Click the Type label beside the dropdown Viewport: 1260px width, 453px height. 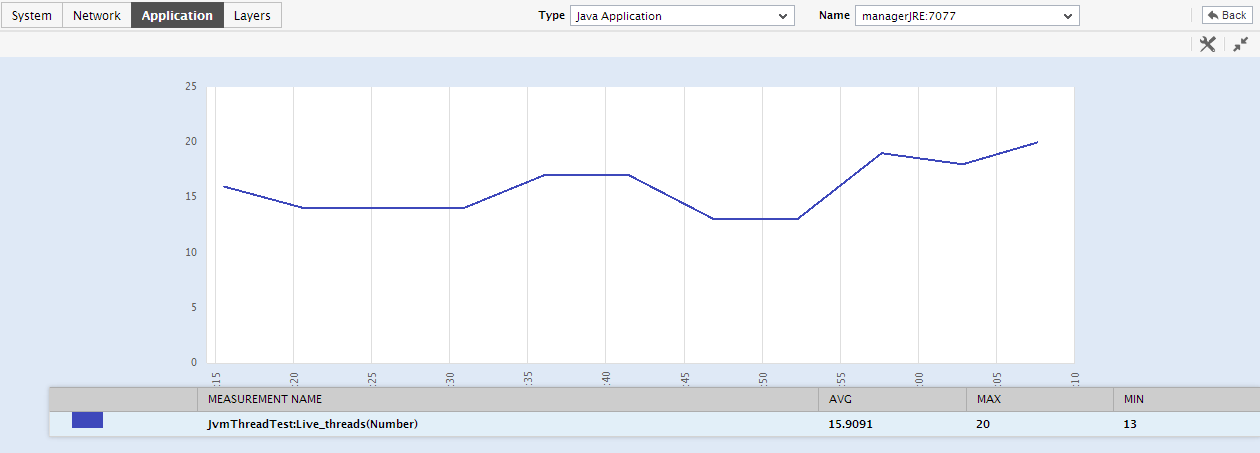pos(552,16)
